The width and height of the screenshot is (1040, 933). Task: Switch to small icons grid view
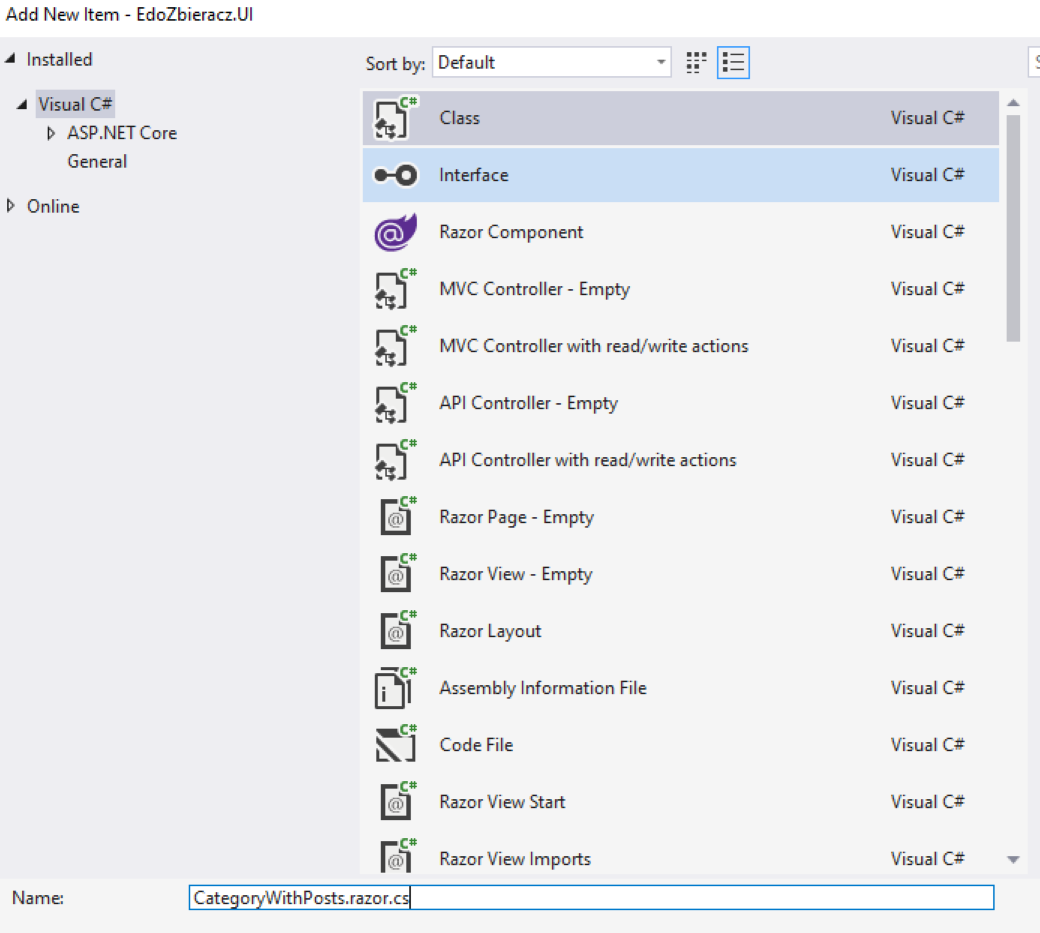click(x=696, y=63)
